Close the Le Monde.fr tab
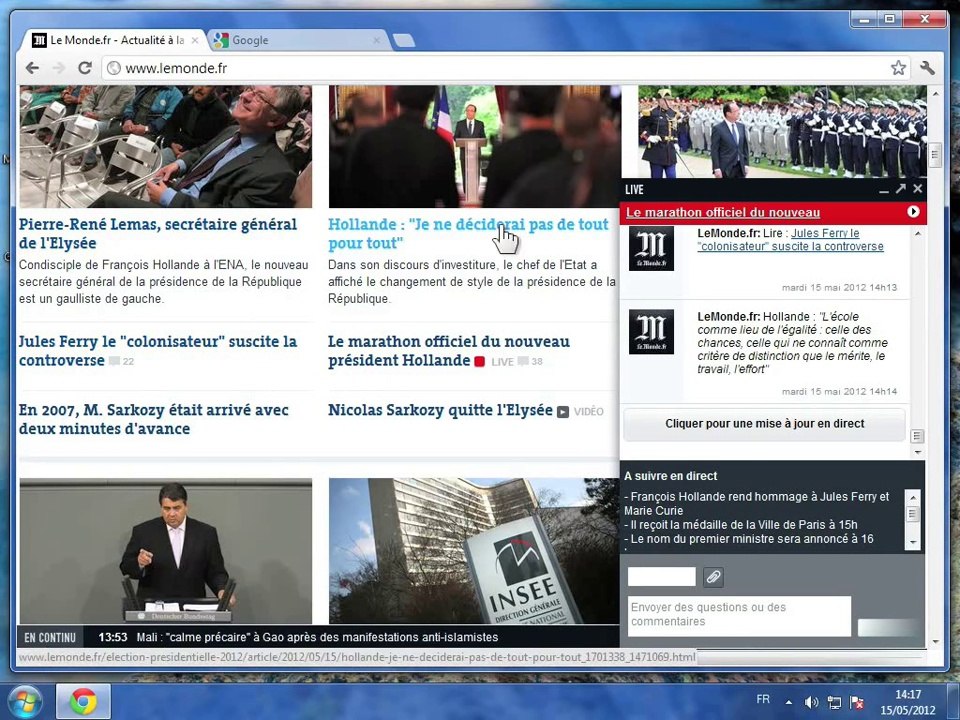This screenshot has height=720, width=960. pyautogui.click(x=195, y=40)
